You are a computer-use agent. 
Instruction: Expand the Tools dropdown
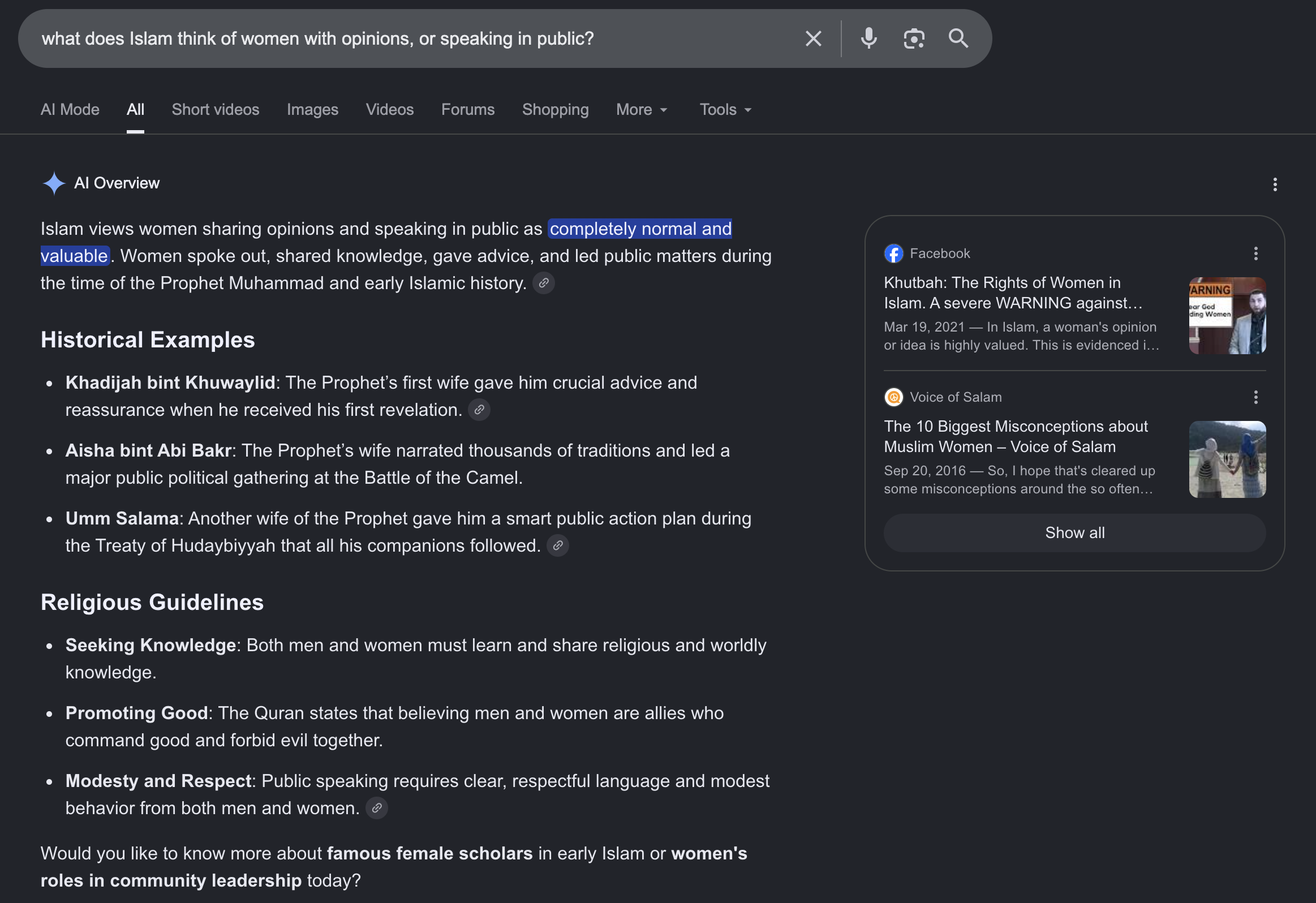pos(725,110)
